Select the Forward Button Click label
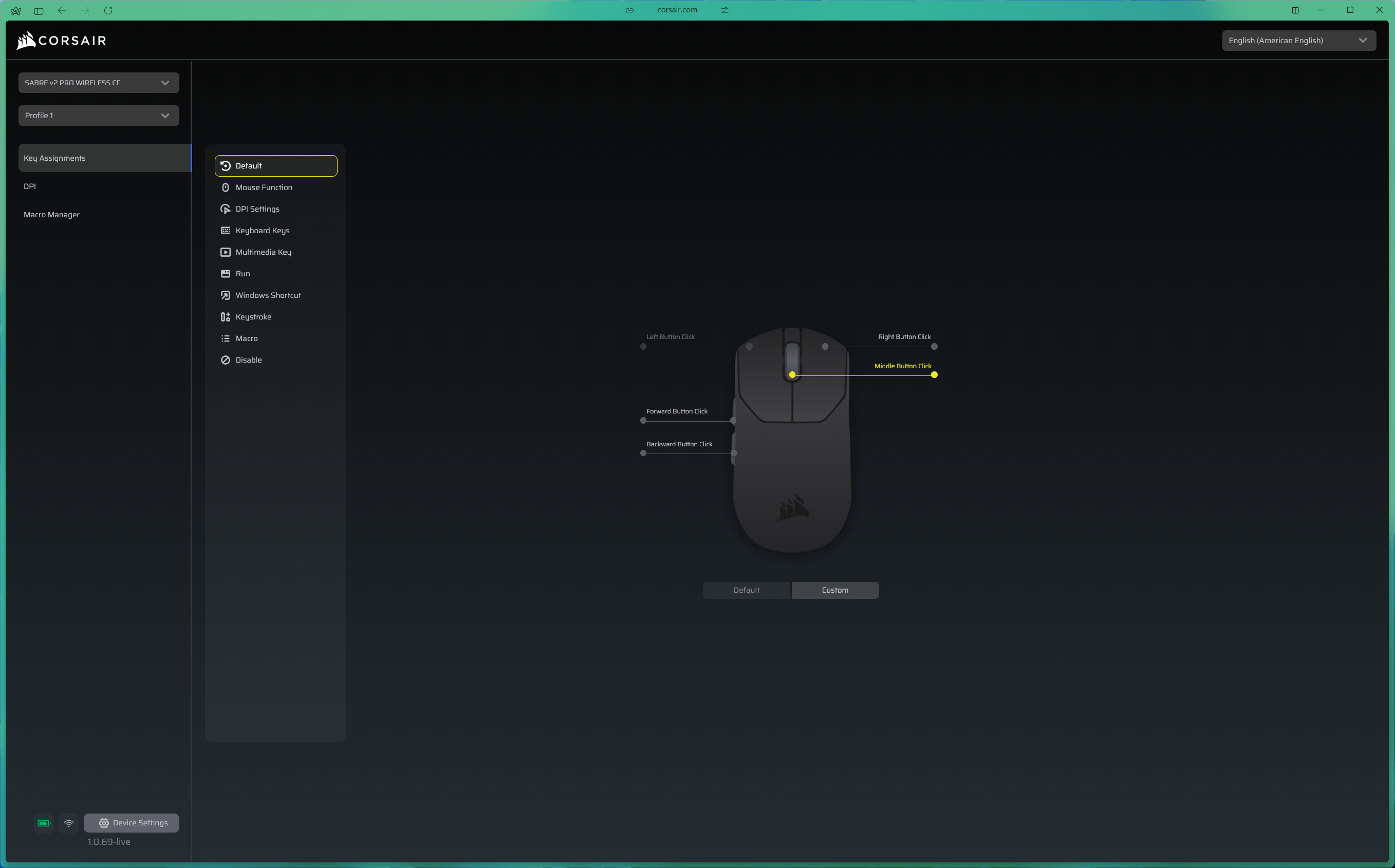Viewport: 1395px width, 868px height. click(677, 411)
